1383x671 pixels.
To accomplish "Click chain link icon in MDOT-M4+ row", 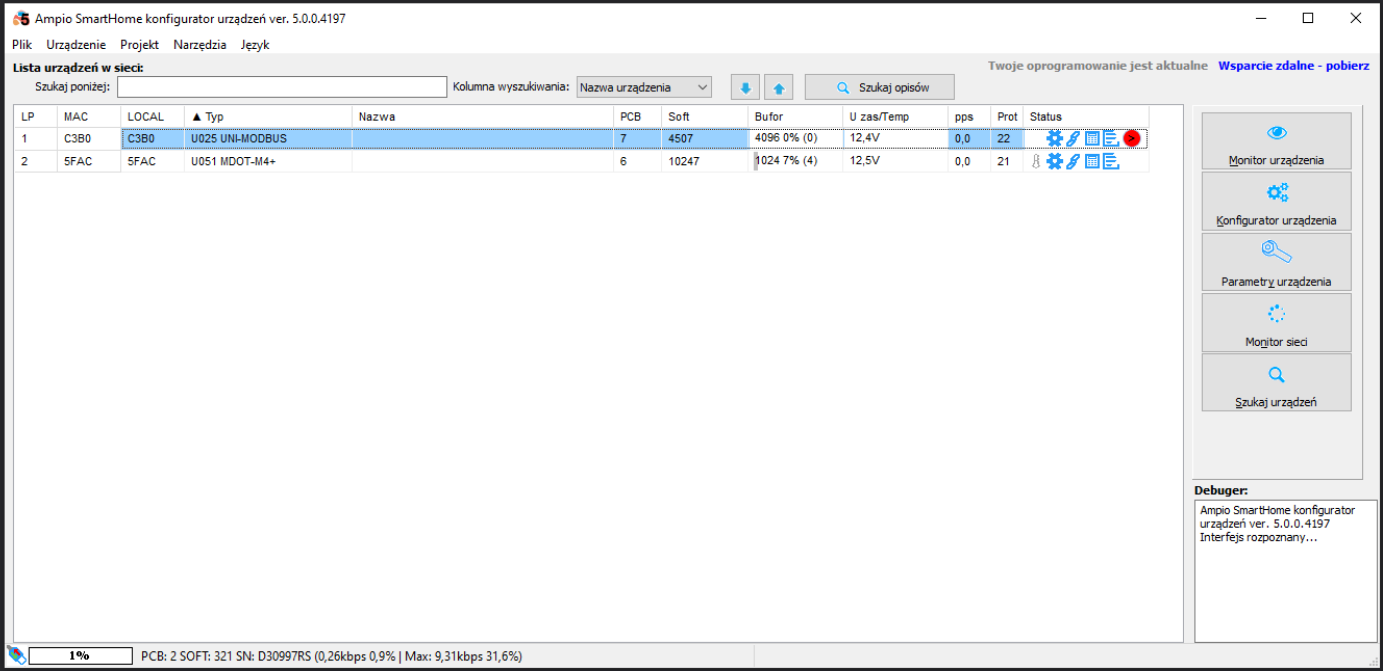I will point(1073,161).
